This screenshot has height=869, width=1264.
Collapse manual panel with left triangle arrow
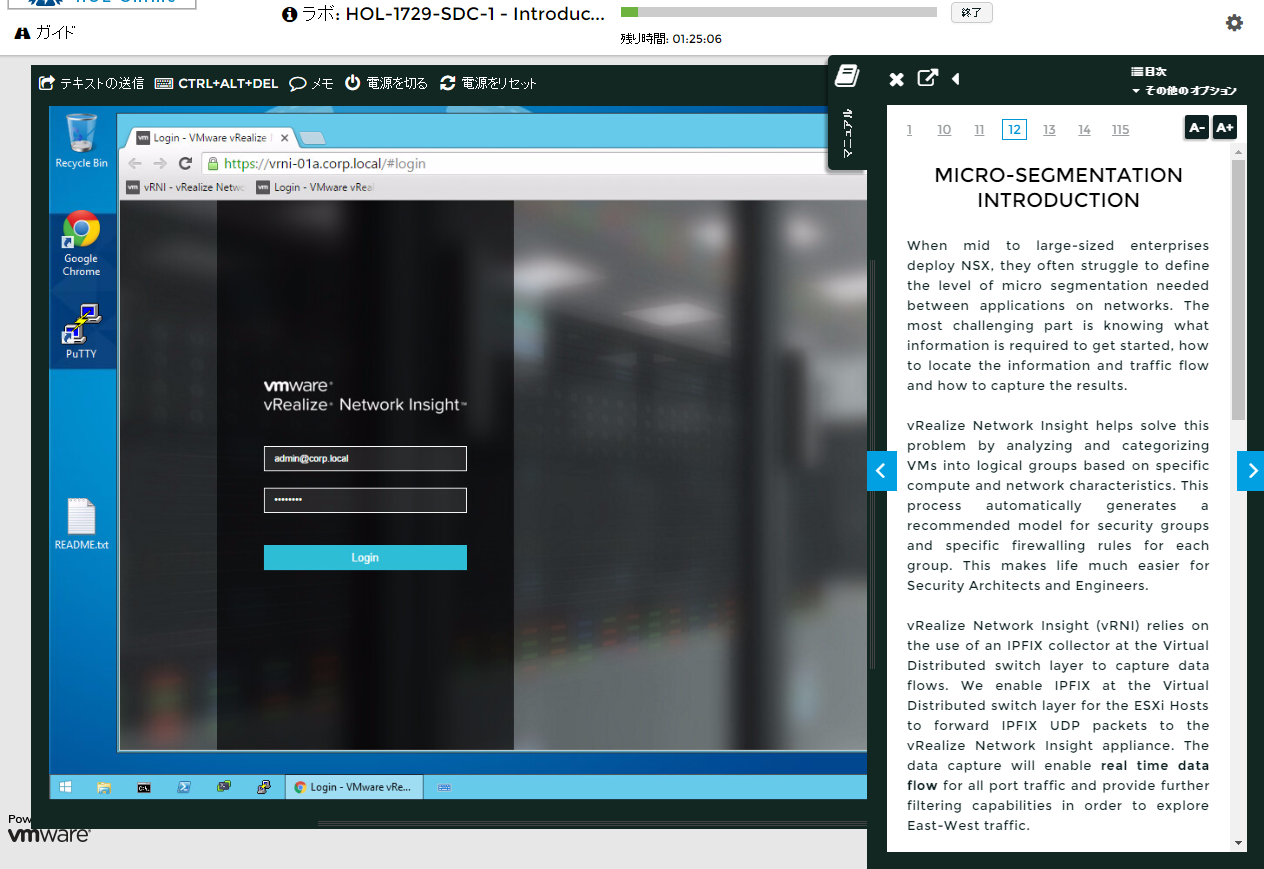956,79
